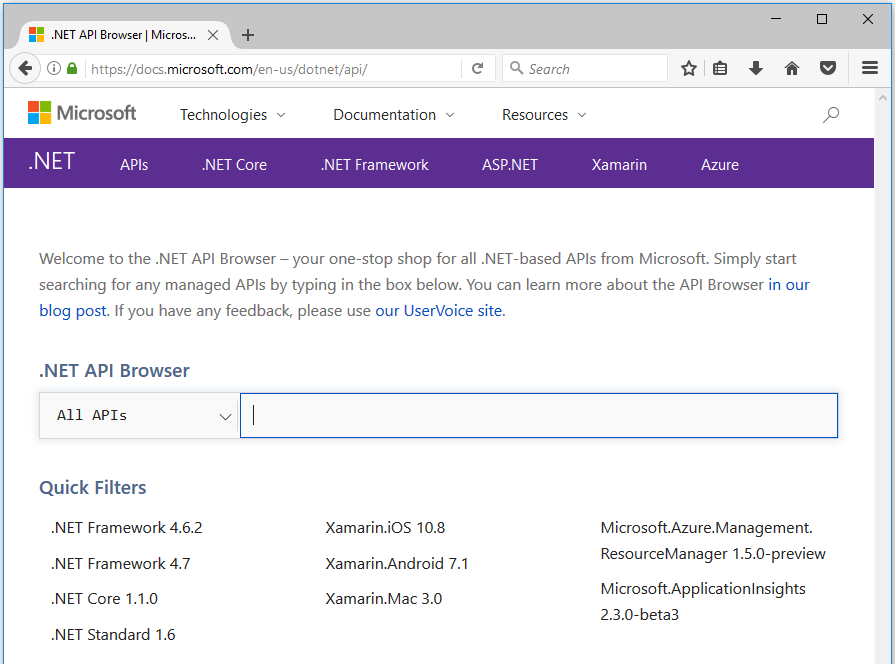The height and width of the screenshot is (664, 895).
Task: Choose the .NET Framework 4.7 quick filter
Action: tap(120, 564)
